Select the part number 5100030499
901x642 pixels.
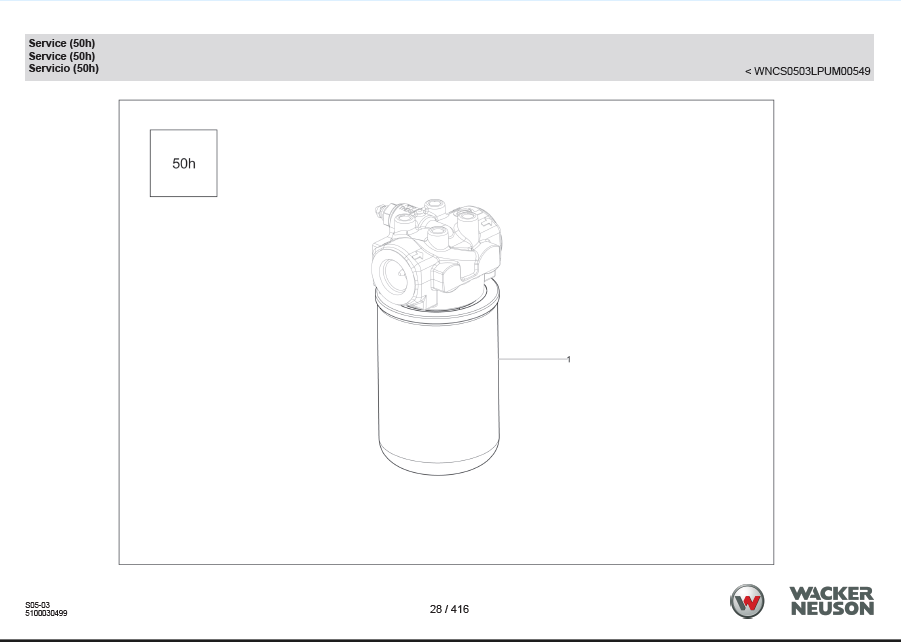click(46, 613)
